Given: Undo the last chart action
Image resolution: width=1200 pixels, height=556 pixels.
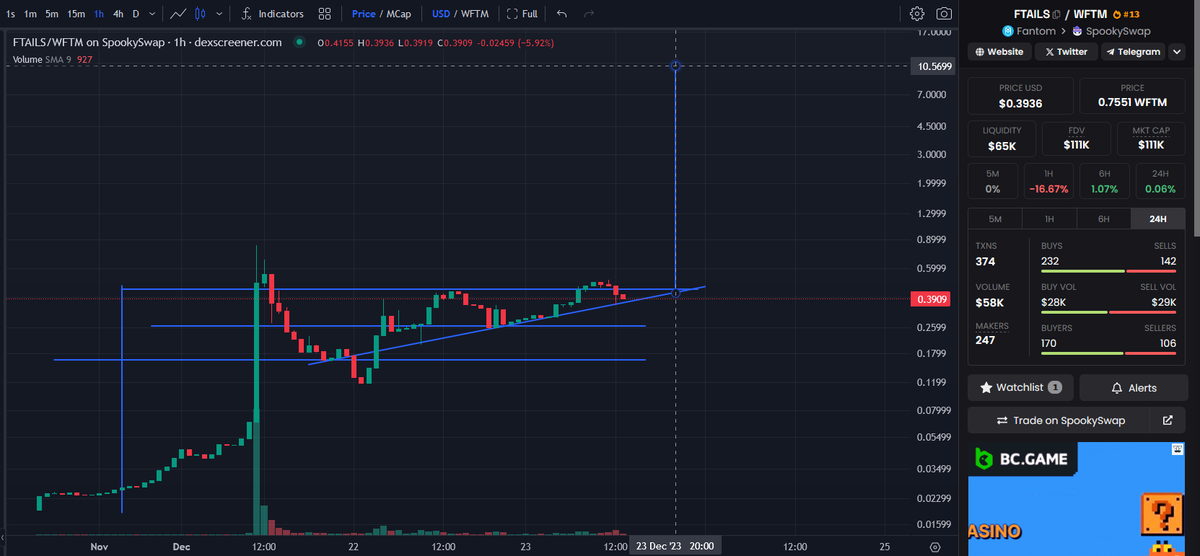Looking at the screenshot, I should click(562, 14).
